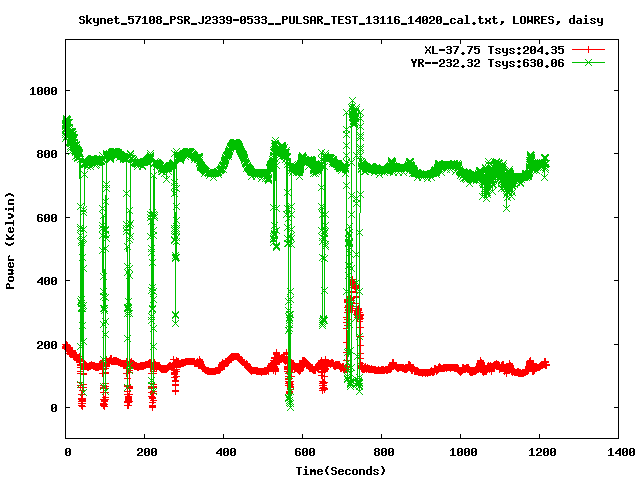640x480 pixels.
Task: Click the red legend line sample
Action: (x=588, y=50)
